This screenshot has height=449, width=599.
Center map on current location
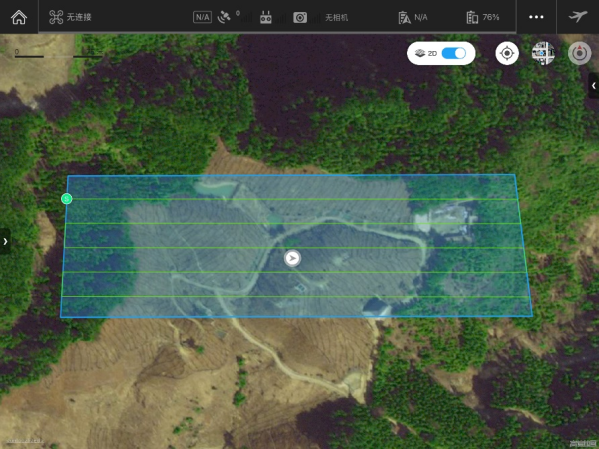(x=507, y=53)
